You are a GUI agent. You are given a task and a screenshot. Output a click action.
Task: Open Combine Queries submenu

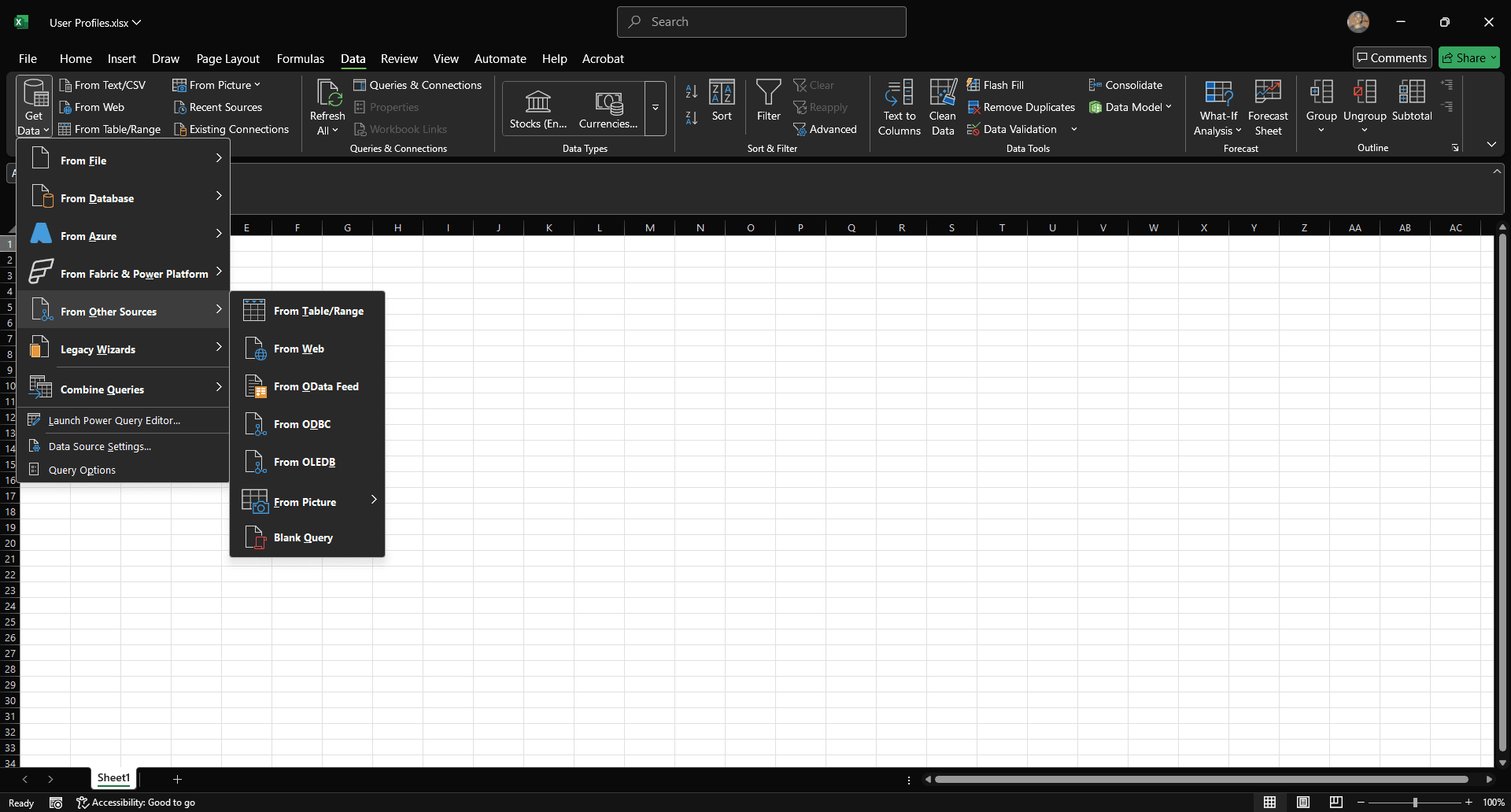pyautogui.click(x=124, y=389)
